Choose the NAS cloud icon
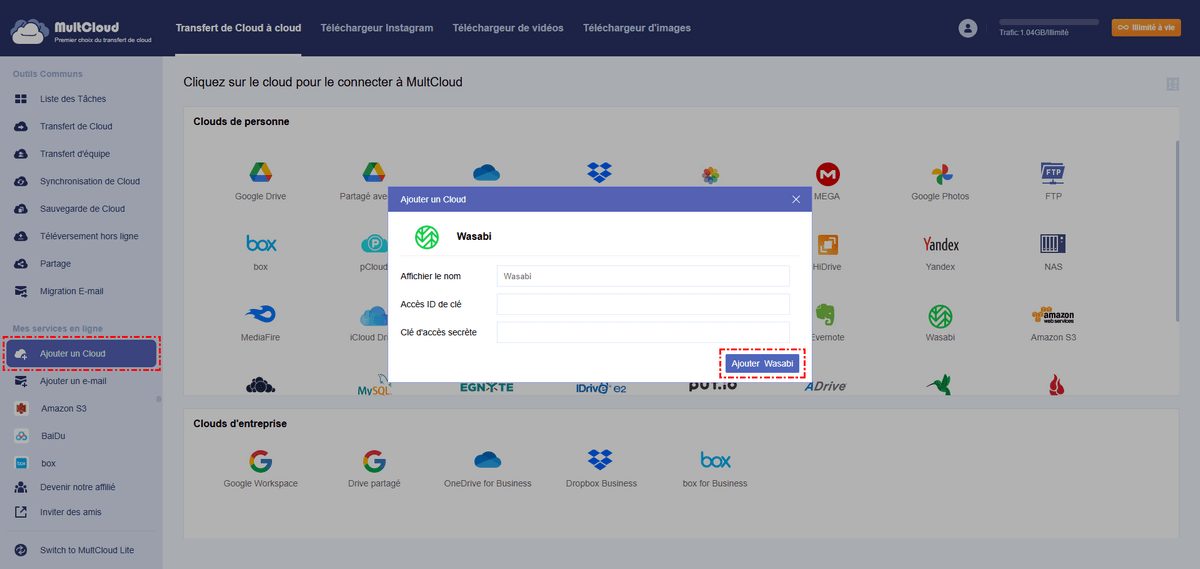This screenshot has width=1200, height=569. (x=1053, y=244)
